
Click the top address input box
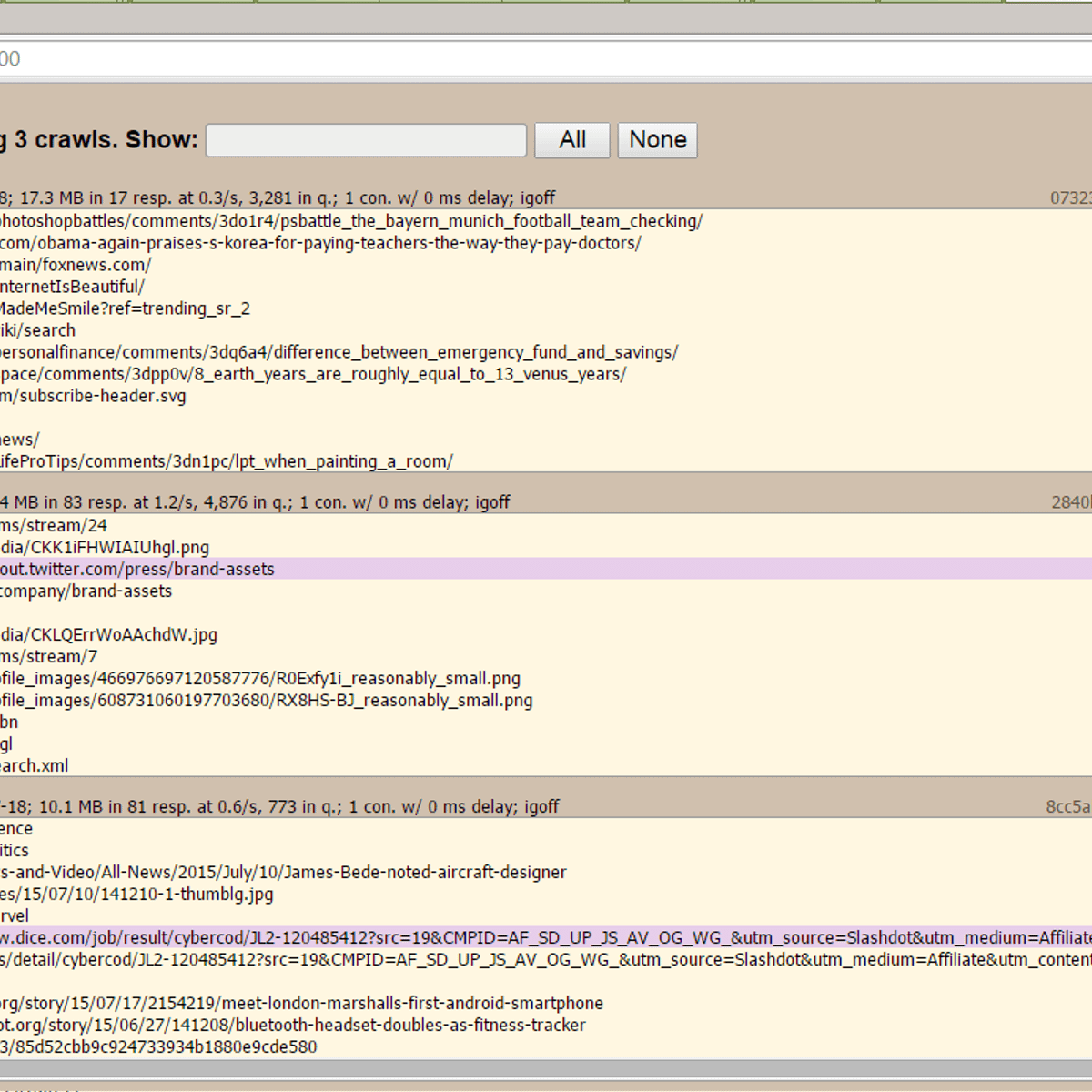pyautogui.click(x=546, y=59)
